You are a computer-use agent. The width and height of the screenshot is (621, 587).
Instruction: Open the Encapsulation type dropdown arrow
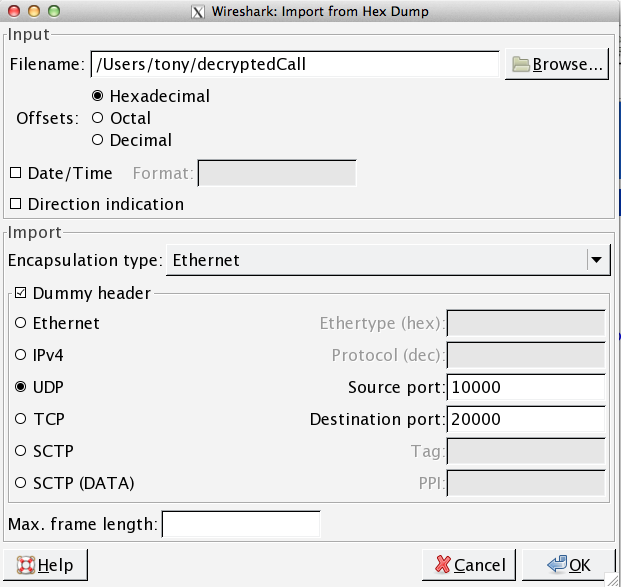pos(596,260)
